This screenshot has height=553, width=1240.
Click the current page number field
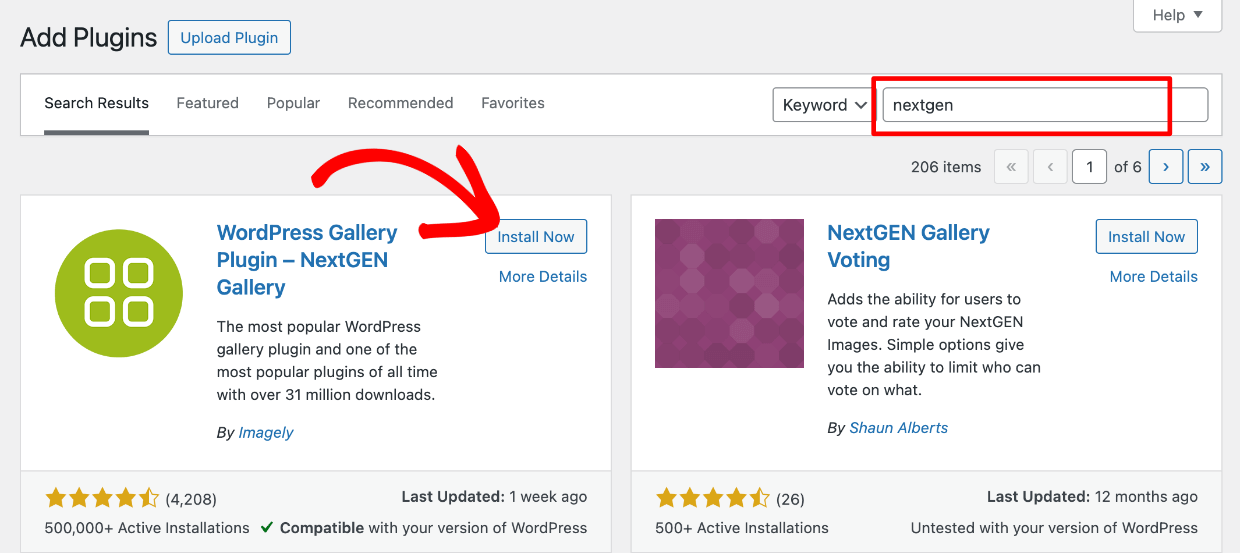(1089, 167)
